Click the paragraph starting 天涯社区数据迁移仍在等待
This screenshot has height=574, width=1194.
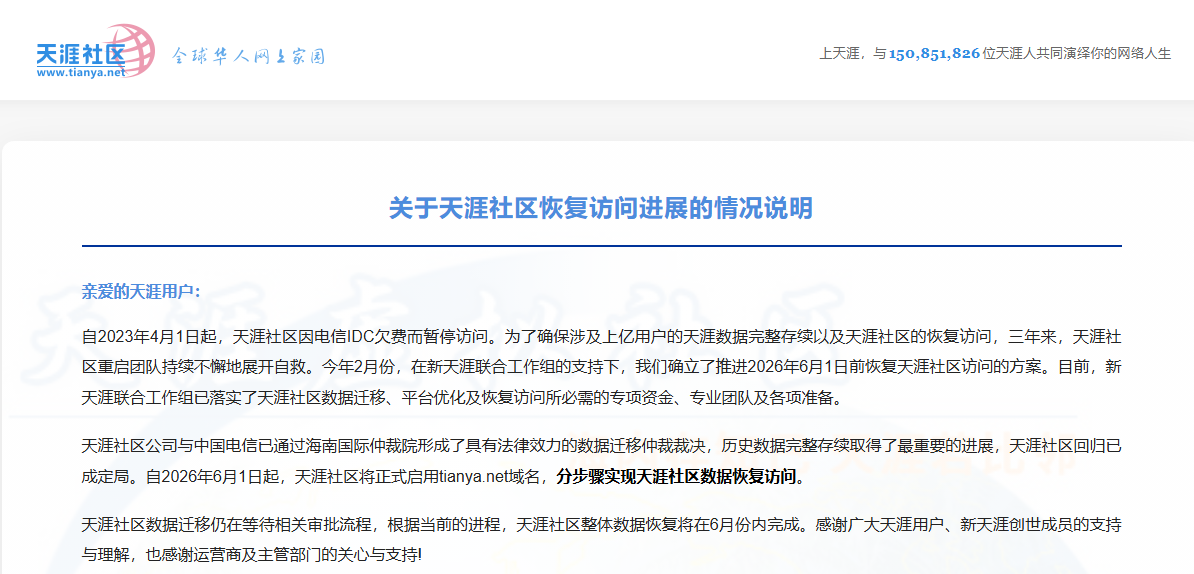pyautogui.click(x=601, y=539)
